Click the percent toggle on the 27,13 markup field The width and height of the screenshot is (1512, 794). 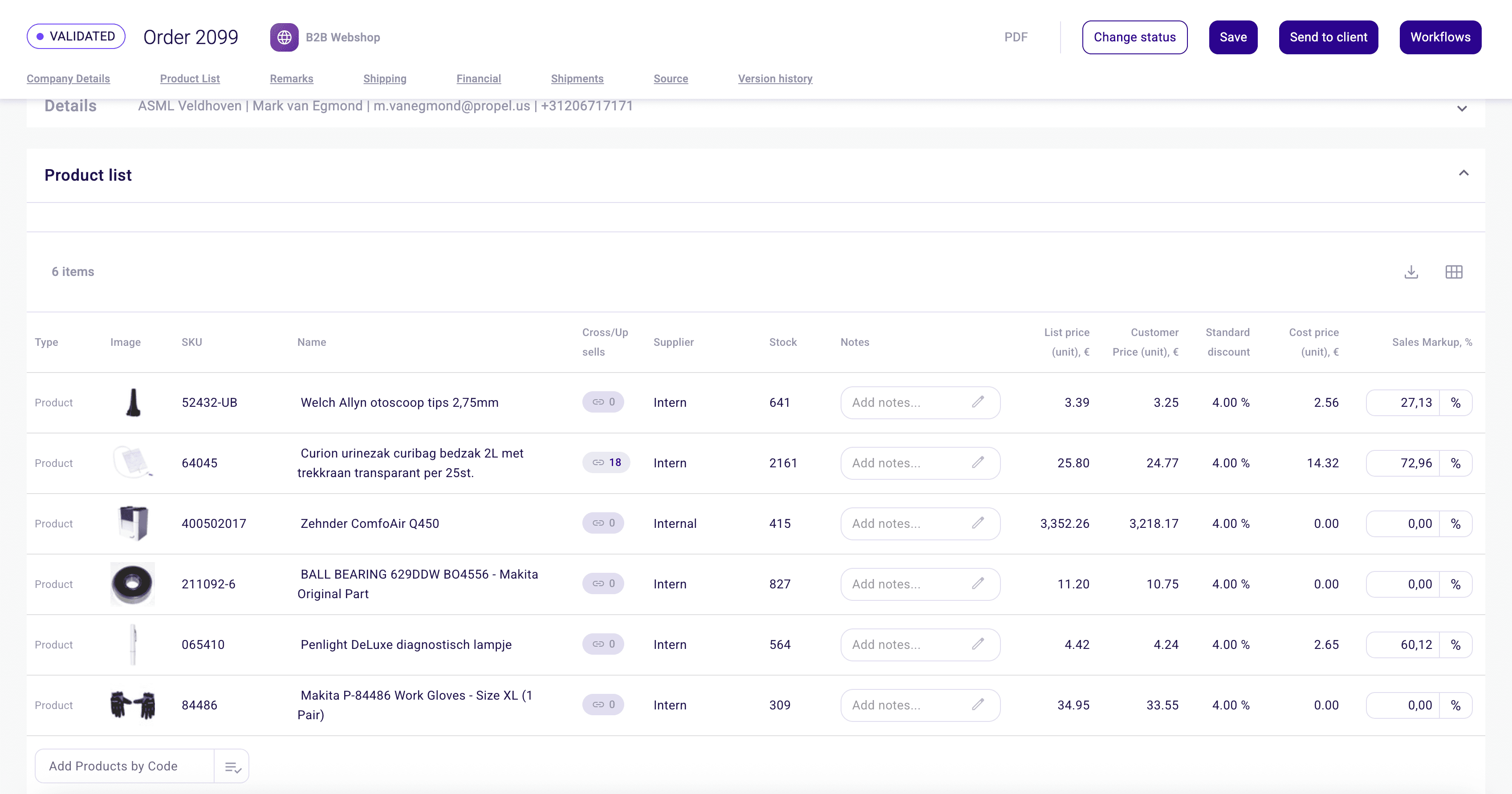[x=1455, y=403]
